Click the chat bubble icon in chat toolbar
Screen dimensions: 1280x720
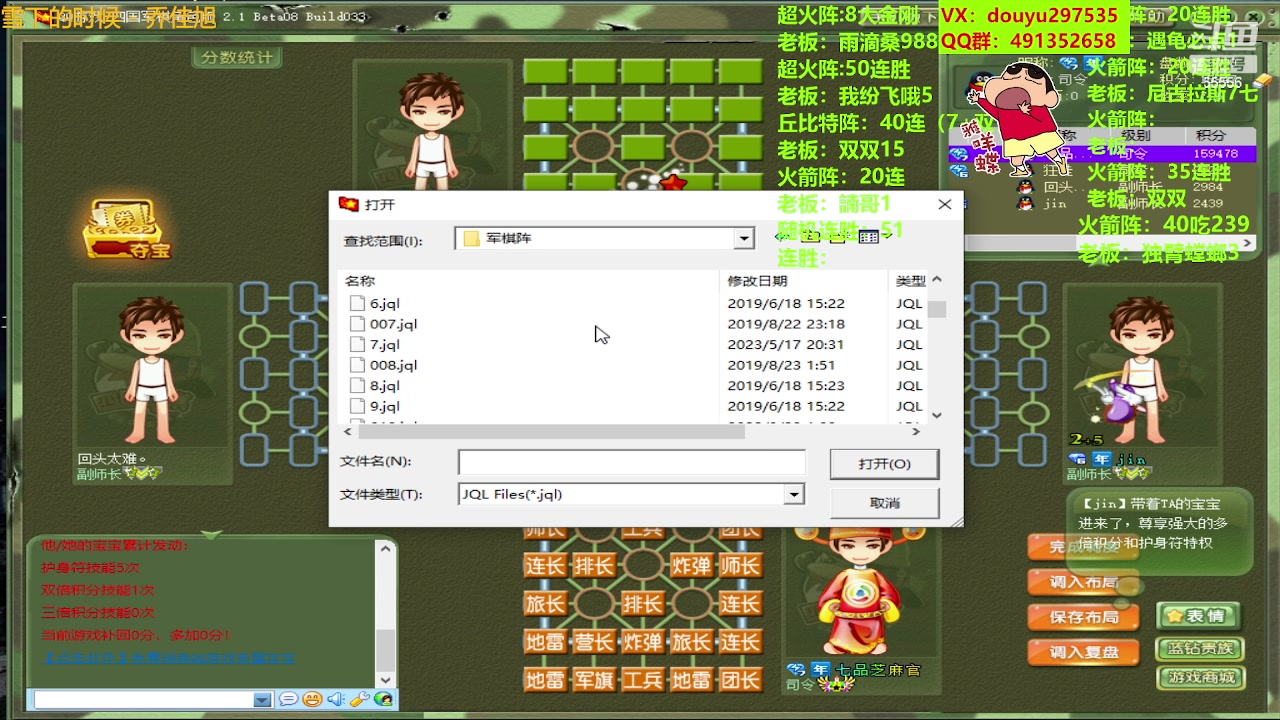click(288, 699)
